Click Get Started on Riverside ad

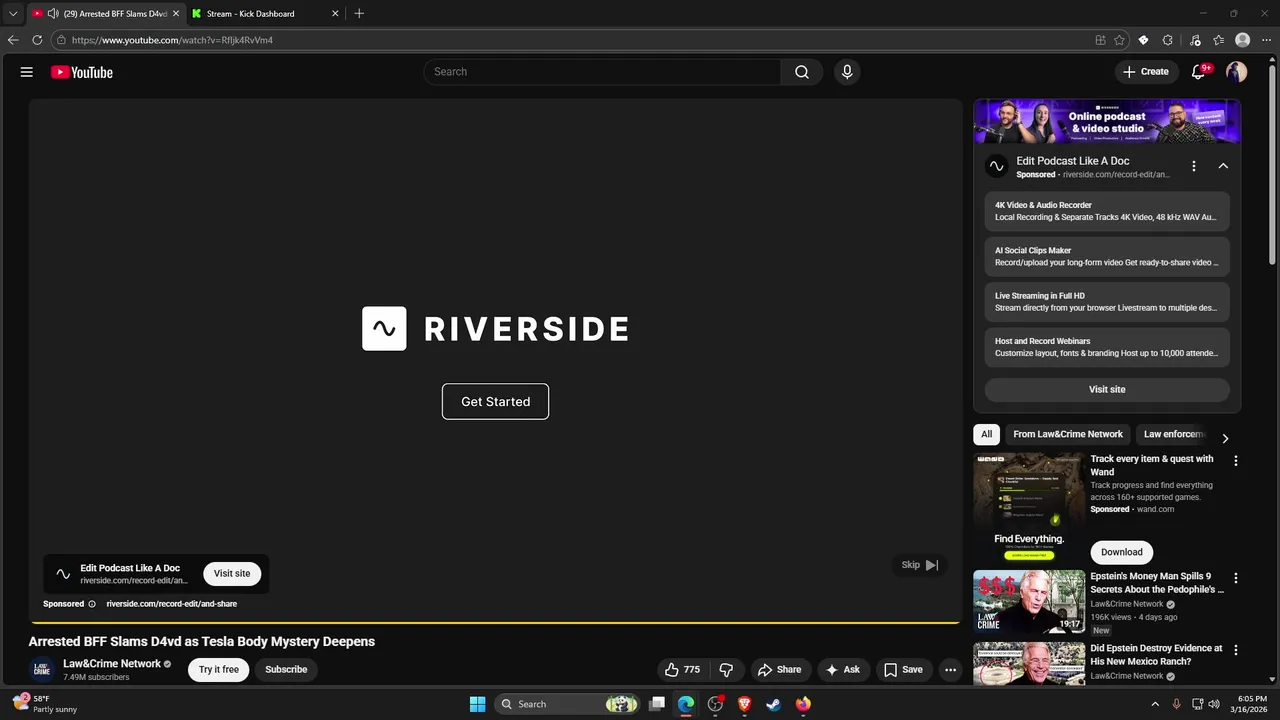[x=495, y=401]
